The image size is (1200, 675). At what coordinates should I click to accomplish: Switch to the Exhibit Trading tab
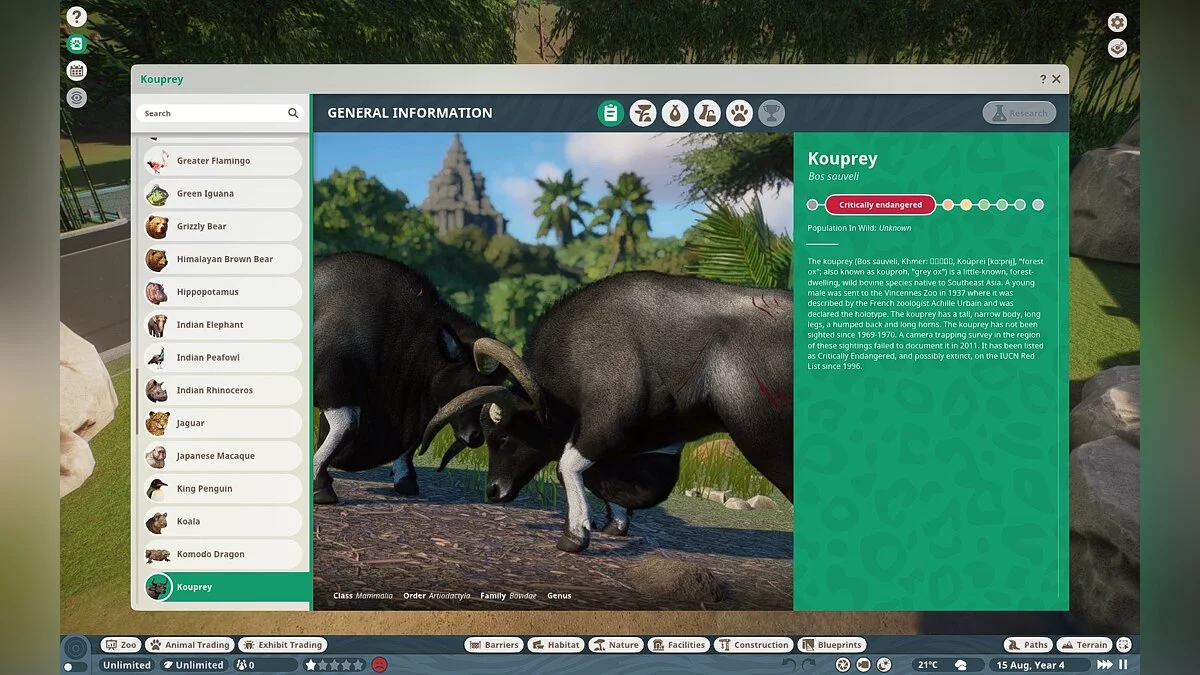[283, 644]
